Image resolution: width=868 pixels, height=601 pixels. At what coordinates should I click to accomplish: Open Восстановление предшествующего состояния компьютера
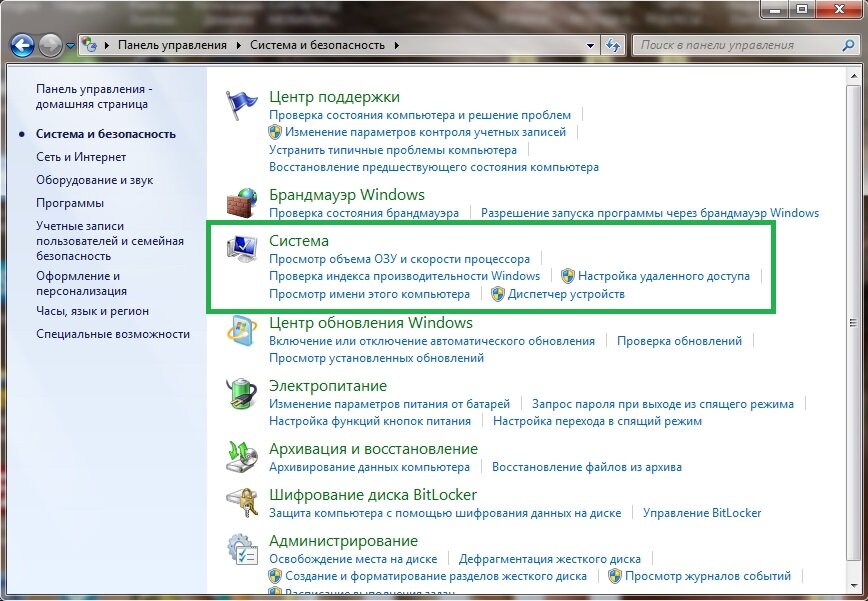(x=434, y=167)
